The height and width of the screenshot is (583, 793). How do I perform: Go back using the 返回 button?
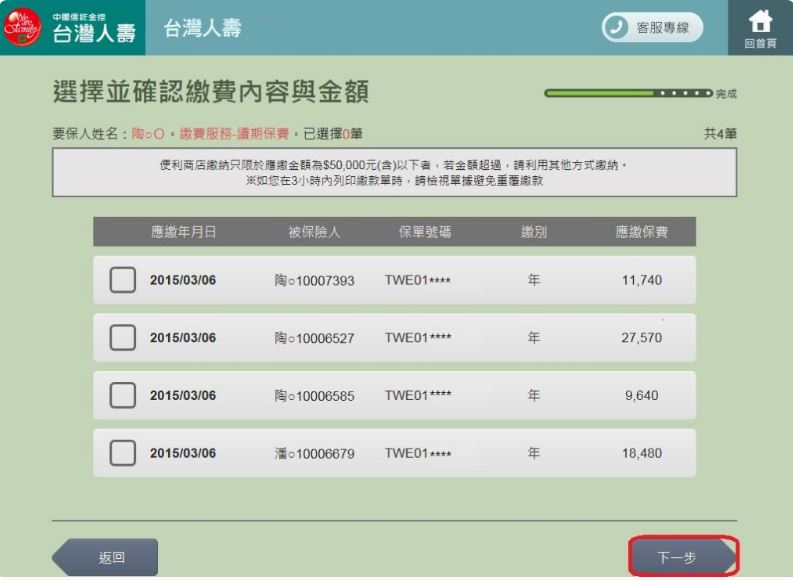[x=105, y=558]
